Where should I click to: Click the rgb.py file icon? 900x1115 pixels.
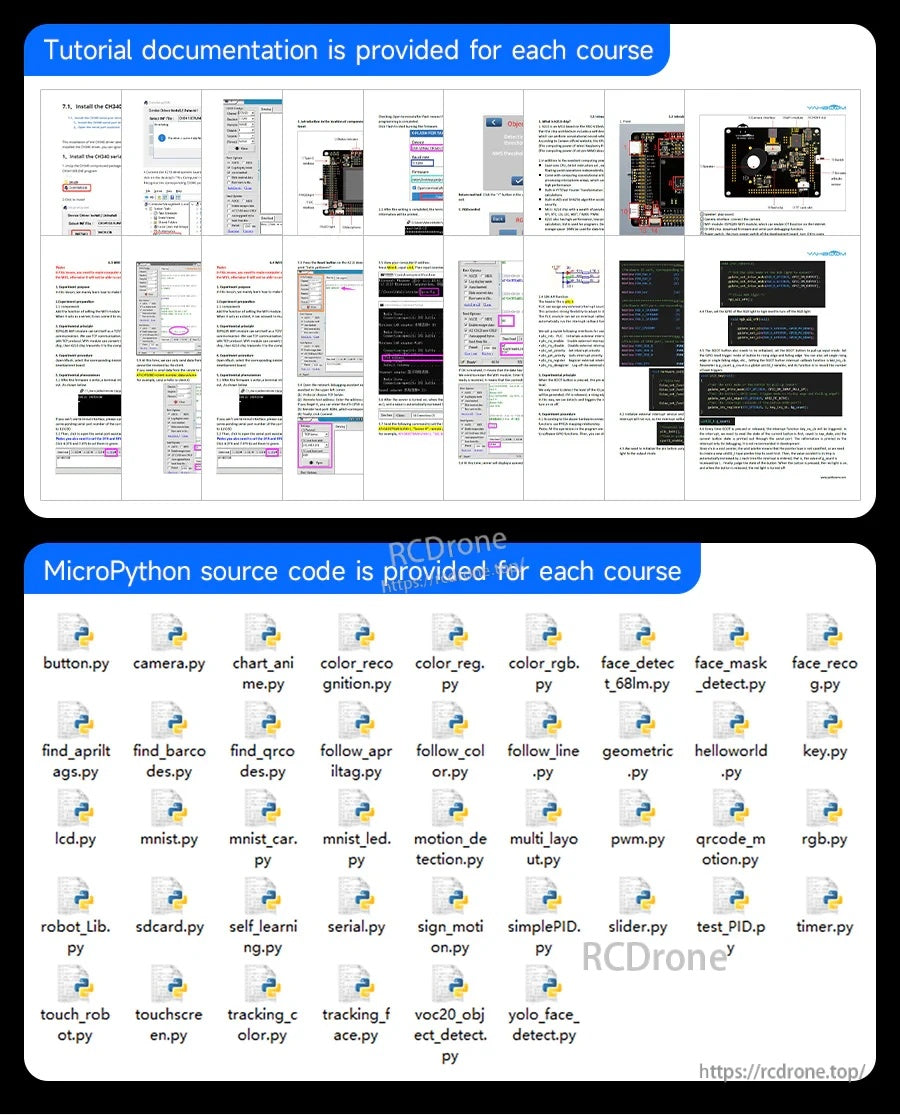825,808
